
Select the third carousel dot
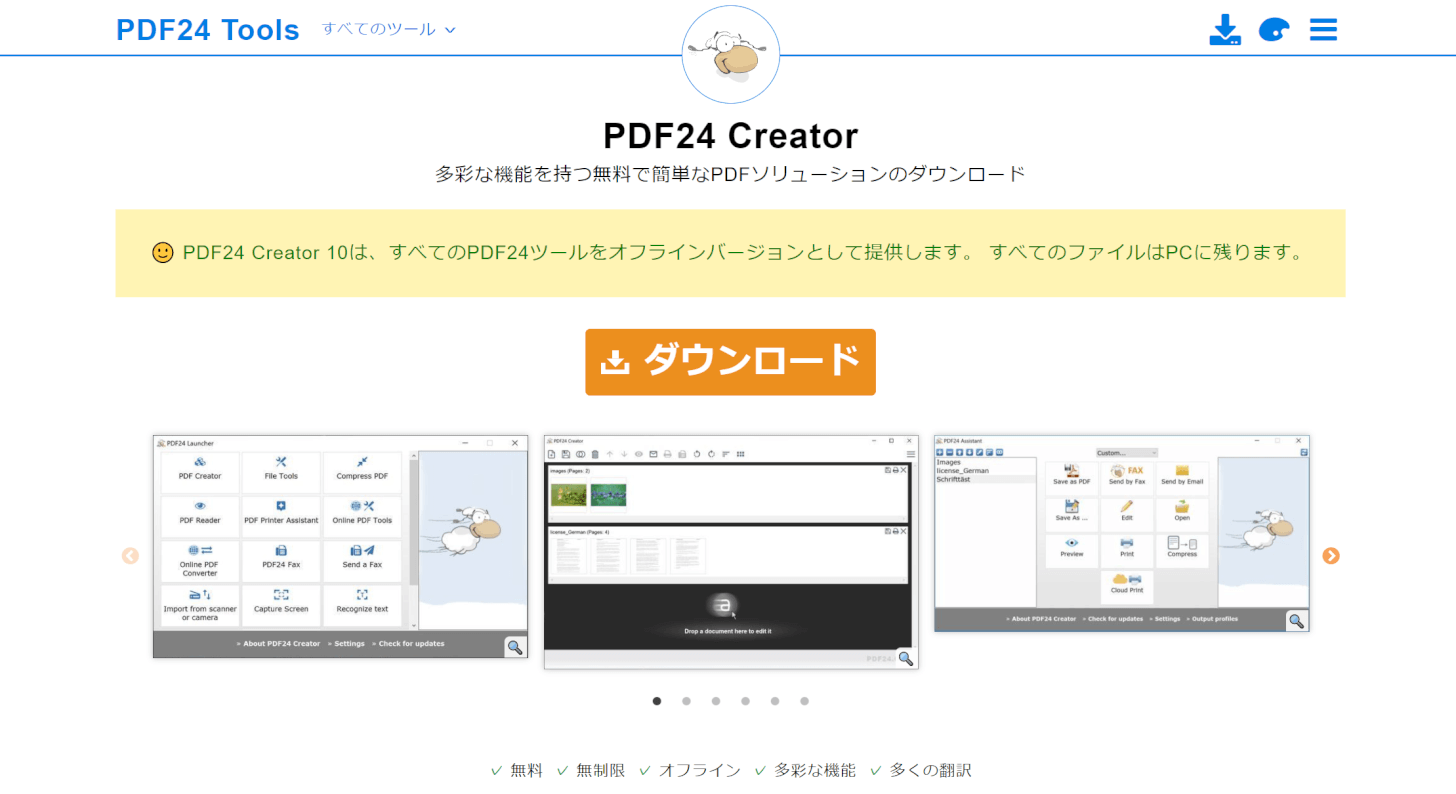[x=716, y=701]
